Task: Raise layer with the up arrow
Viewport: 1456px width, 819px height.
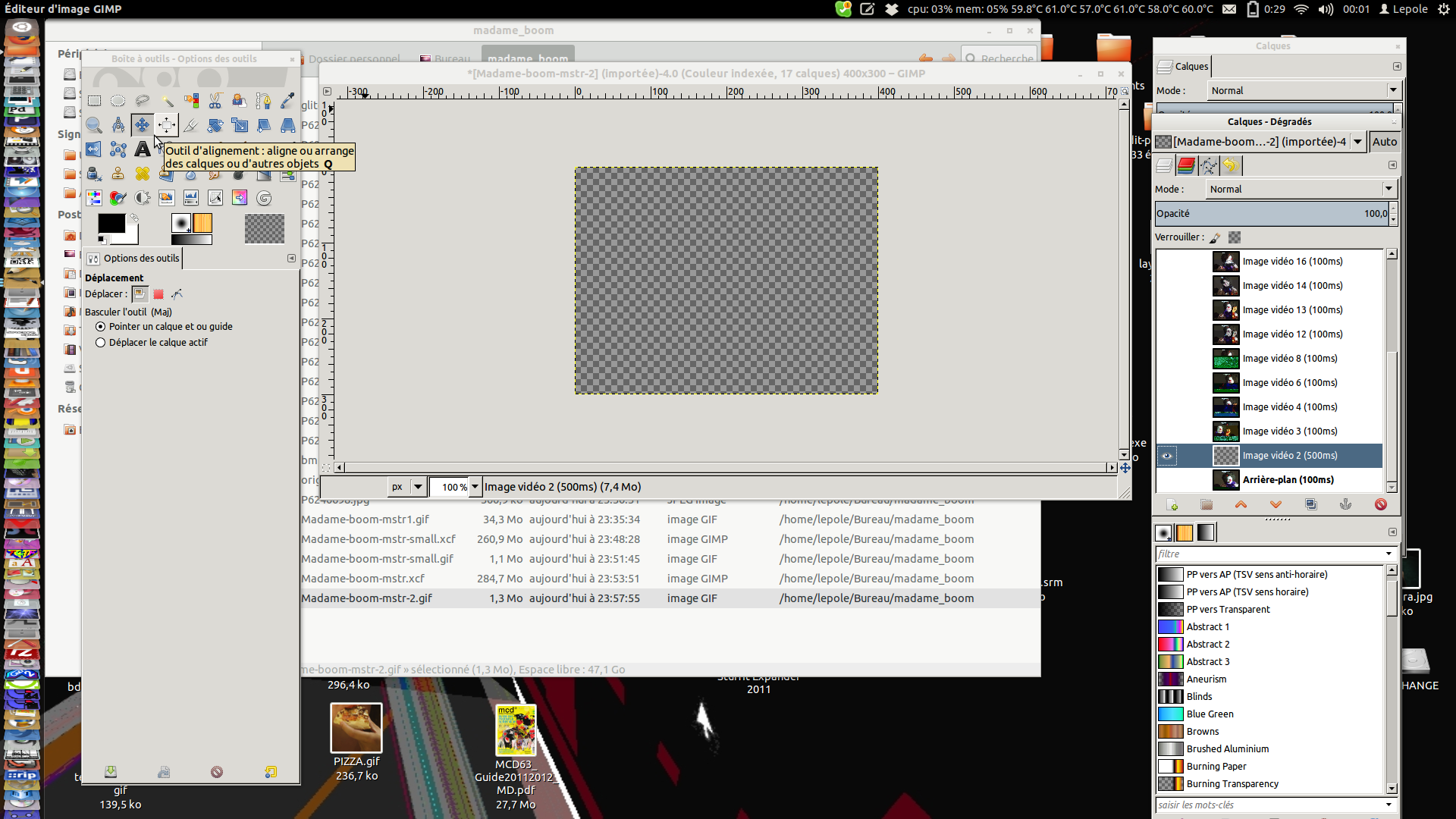Action: coord(1241,505)
